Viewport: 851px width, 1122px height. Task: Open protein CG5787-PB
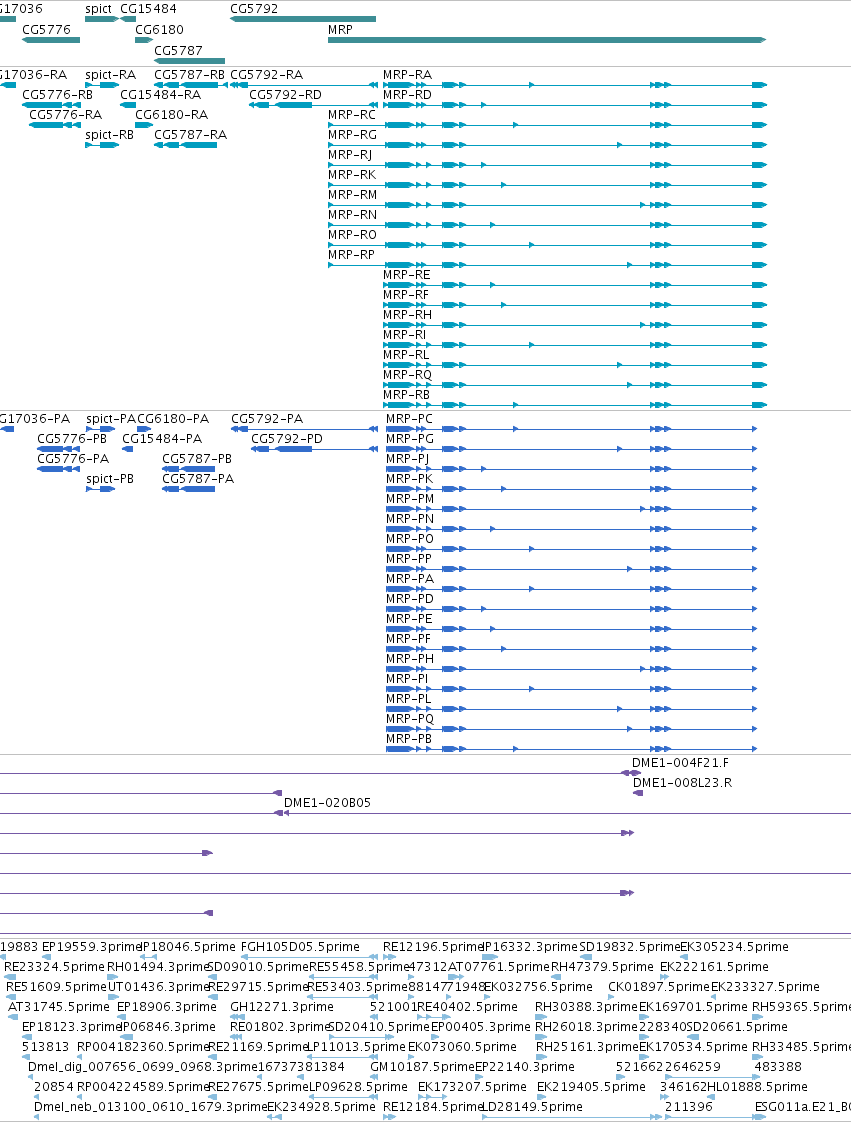[197, 459]
